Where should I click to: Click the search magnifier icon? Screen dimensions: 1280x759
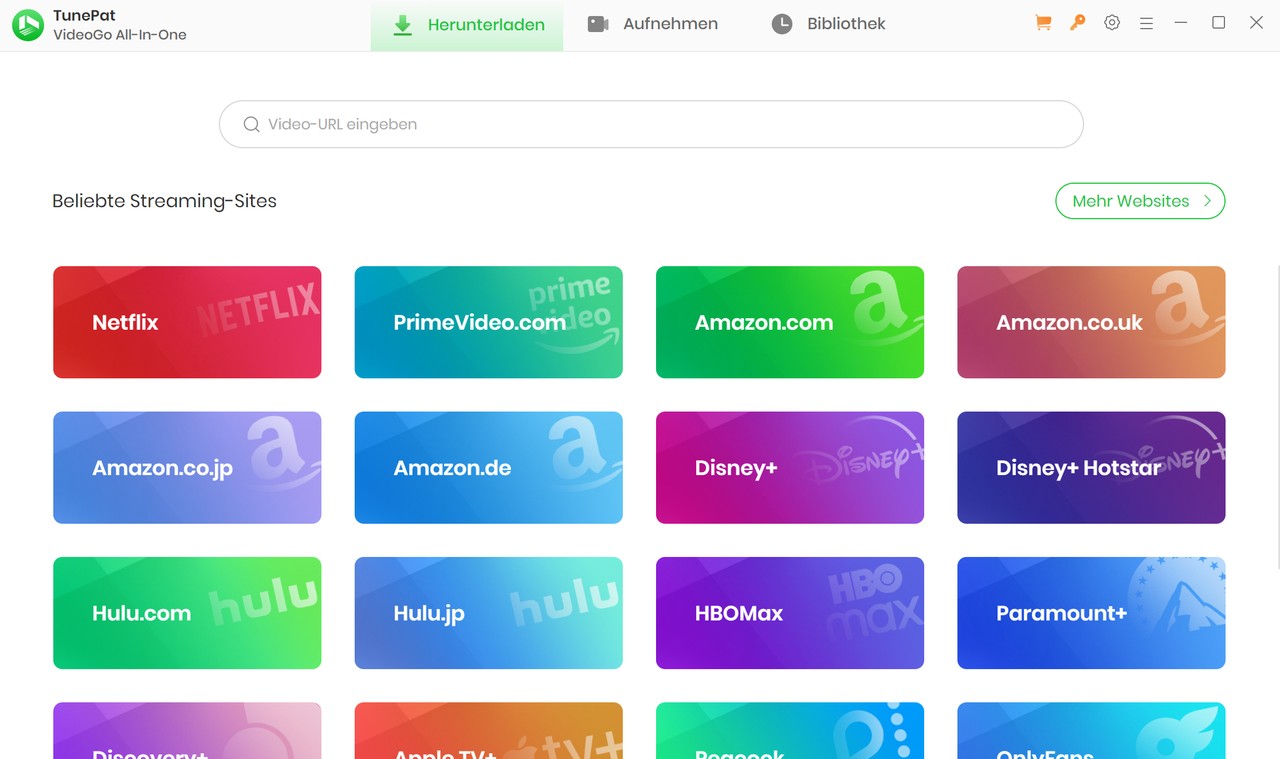(x=252, y=125)
